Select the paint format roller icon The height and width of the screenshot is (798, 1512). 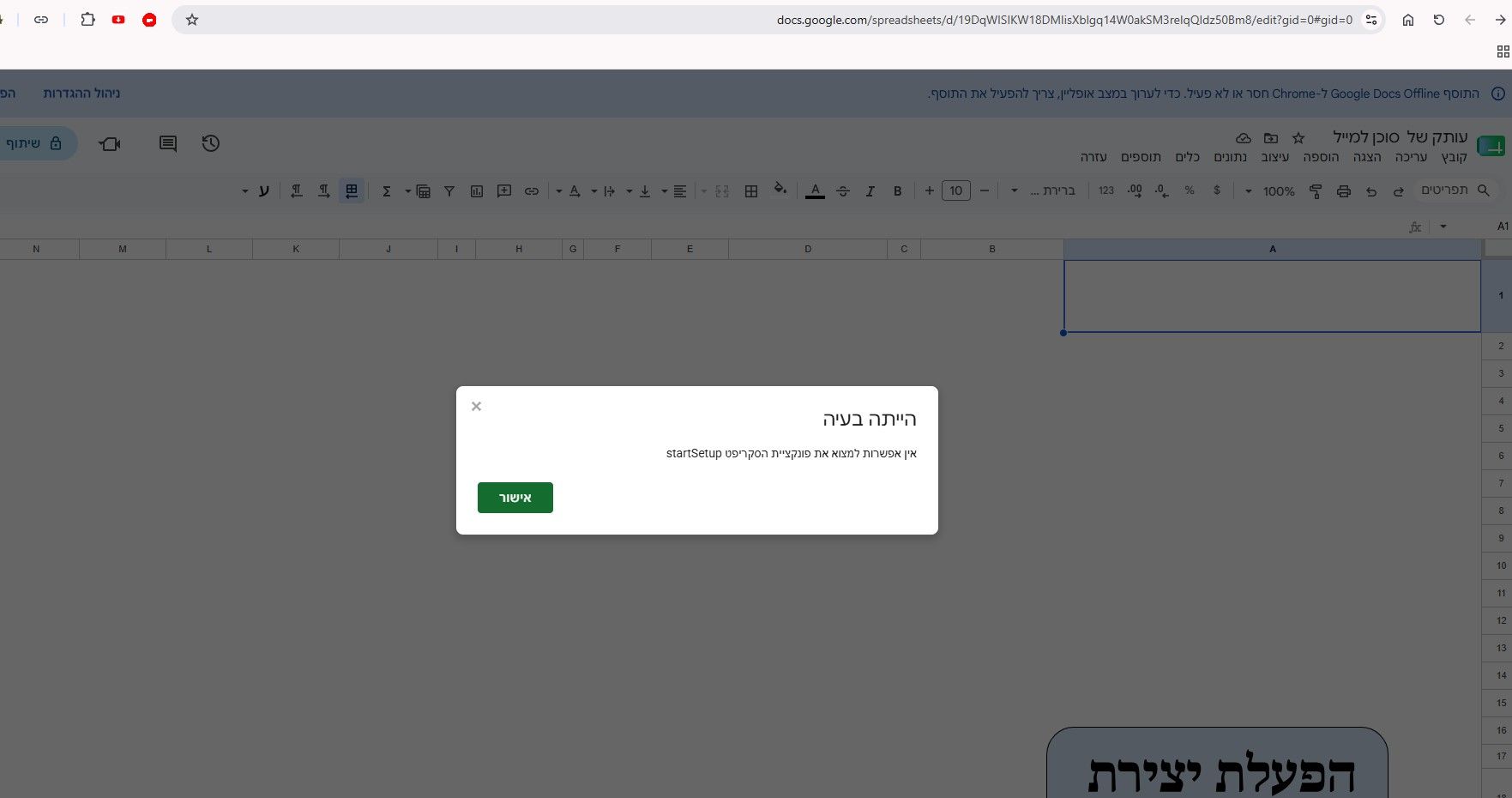[x=1316, y=191]
